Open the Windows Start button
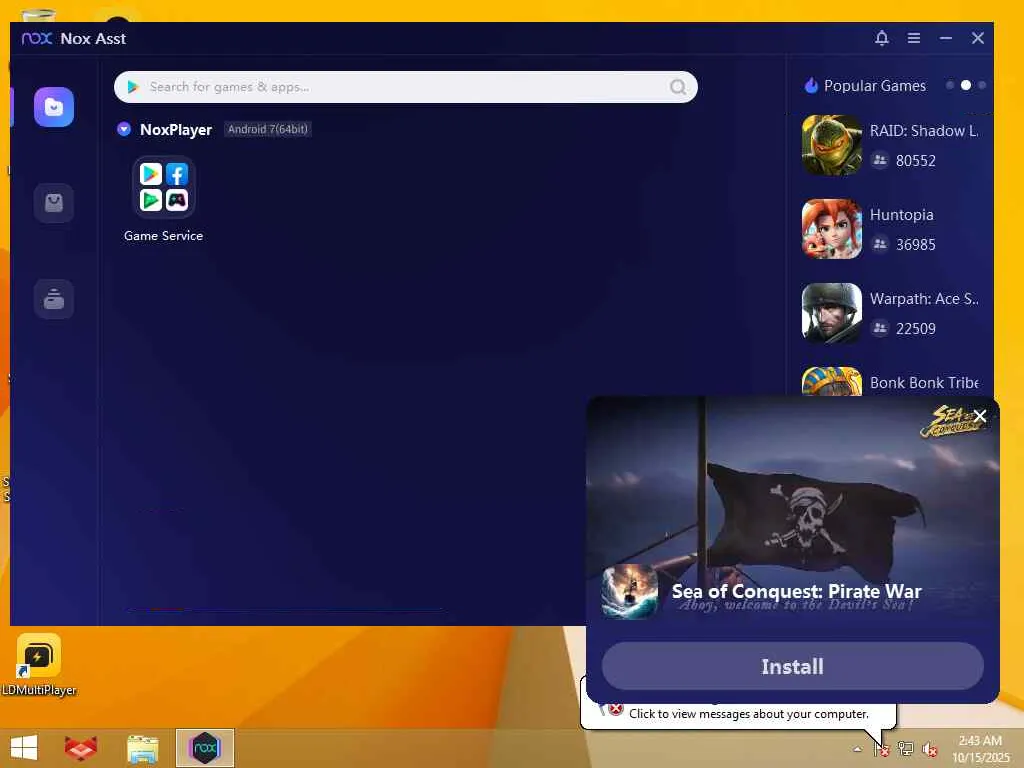 tap(24, 748)
